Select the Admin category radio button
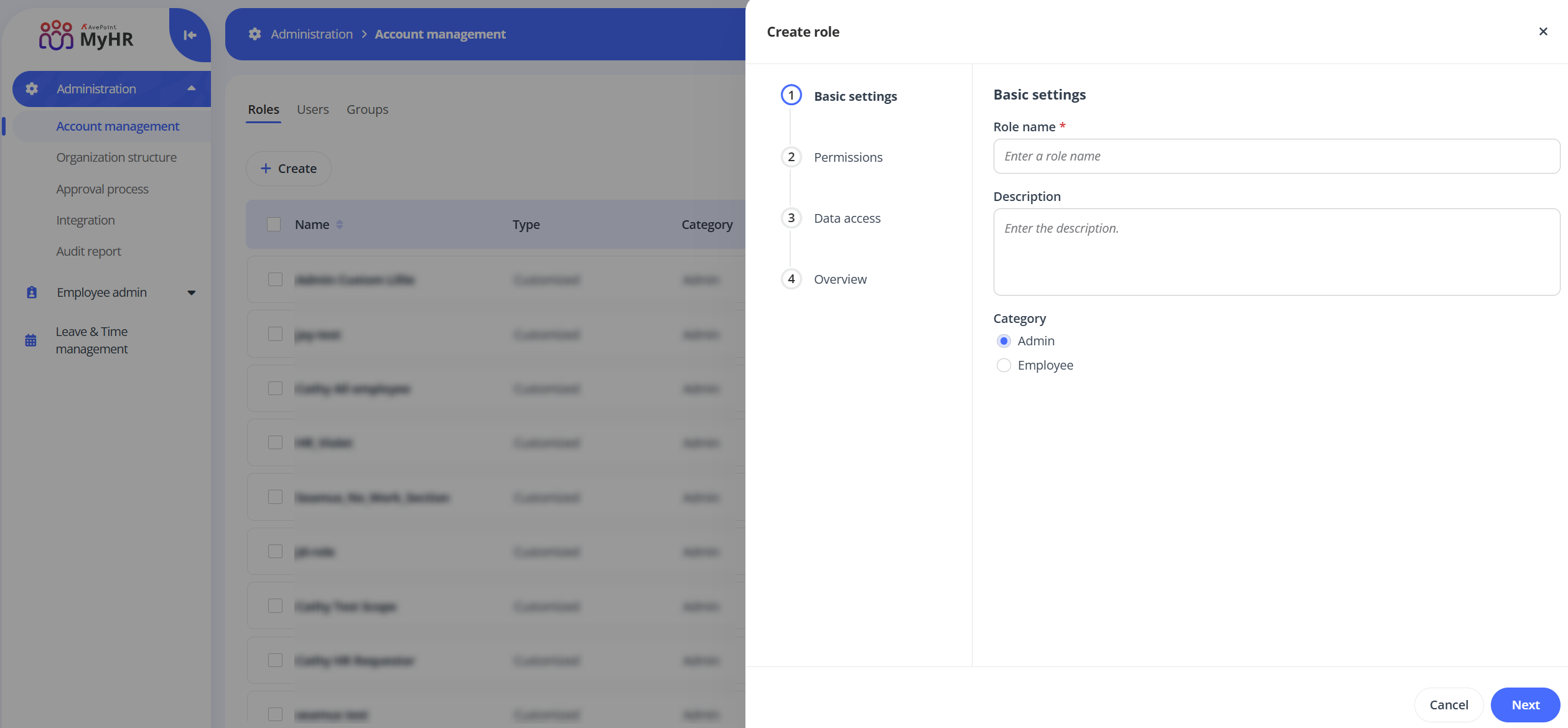Screen dimensions: 1568x728 point(1003,341)
